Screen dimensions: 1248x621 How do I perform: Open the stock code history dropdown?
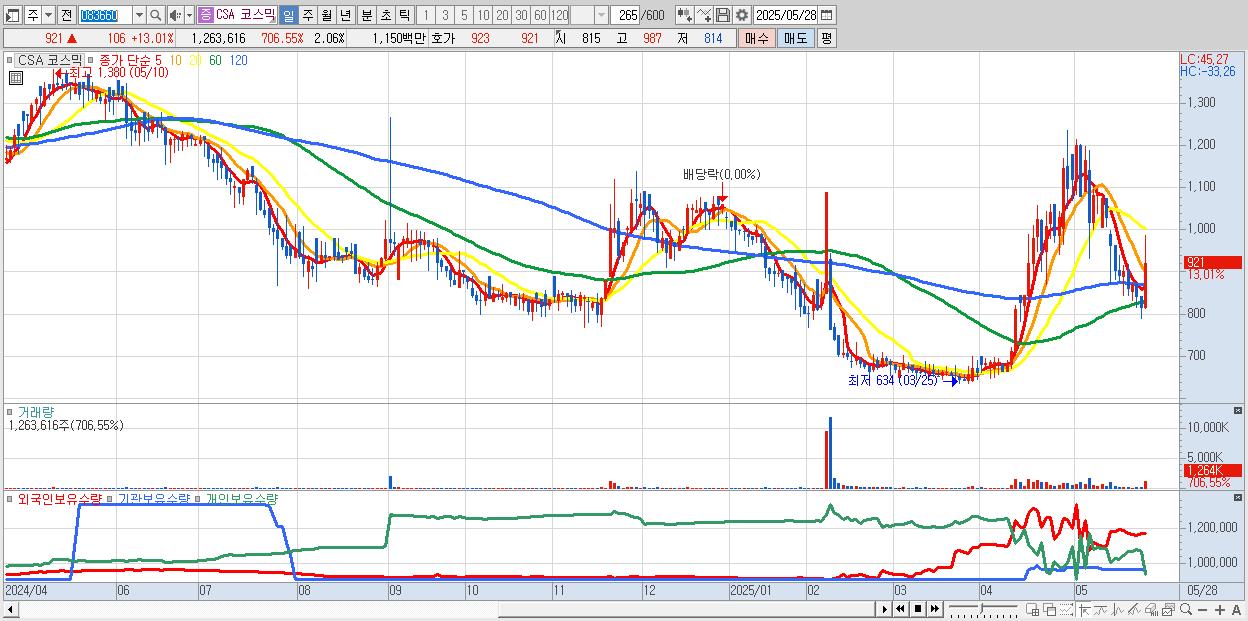coord(140,15)
